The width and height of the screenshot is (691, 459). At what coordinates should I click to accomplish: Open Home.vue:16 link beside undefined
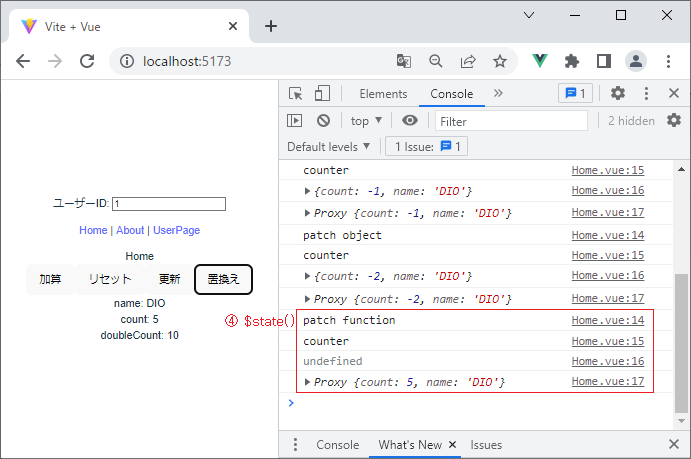(608, 361)
